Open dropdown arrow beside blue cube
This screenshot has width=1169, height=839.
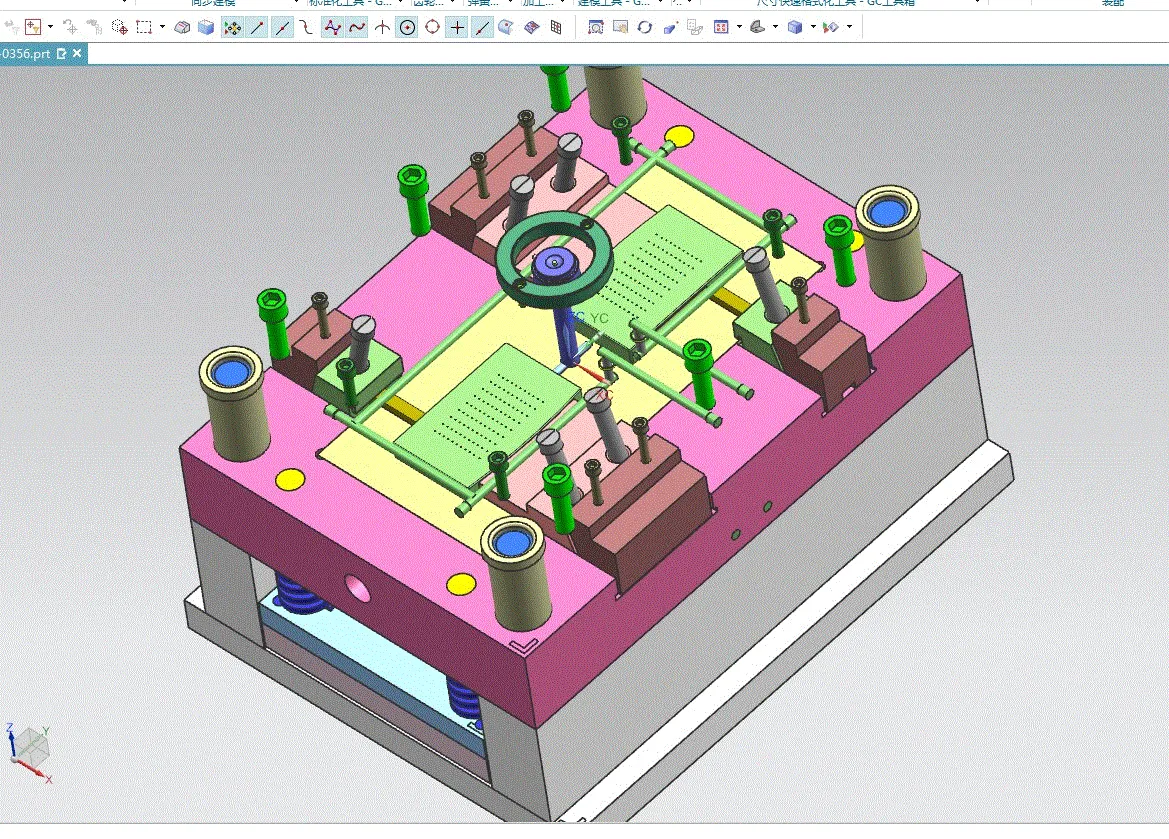(813, 28)
